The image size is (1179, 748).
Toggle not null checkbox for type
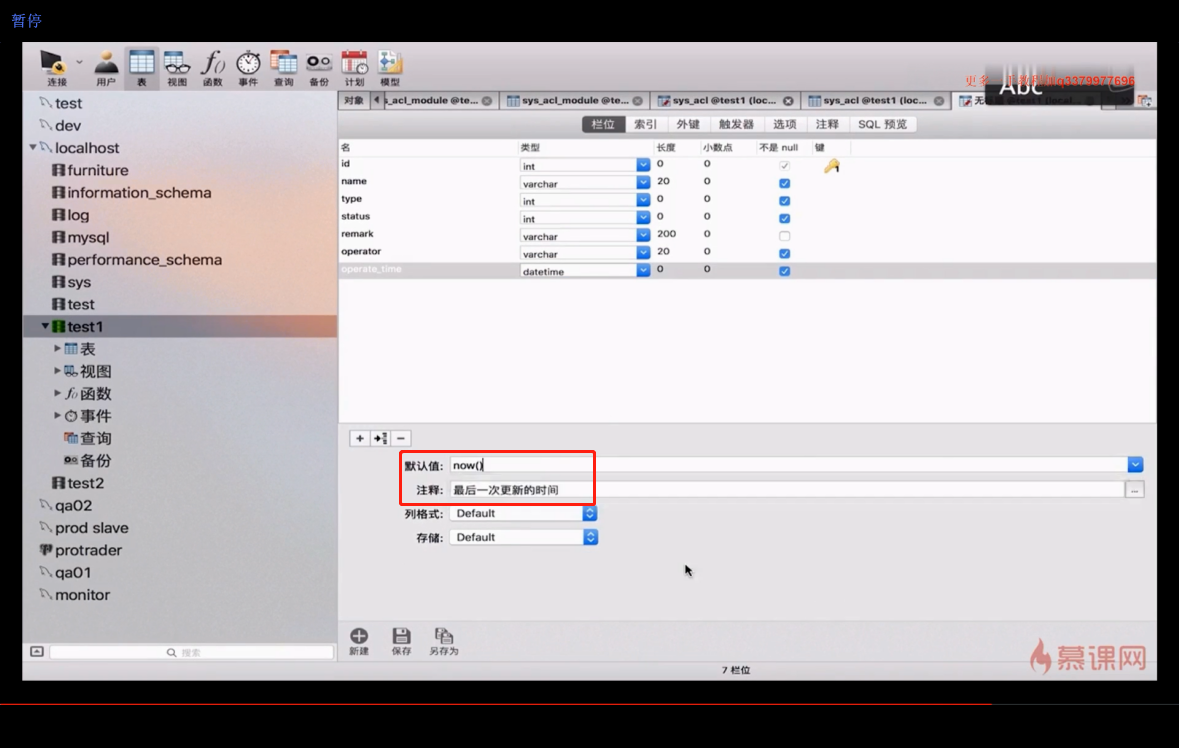[x=784, y=201]
